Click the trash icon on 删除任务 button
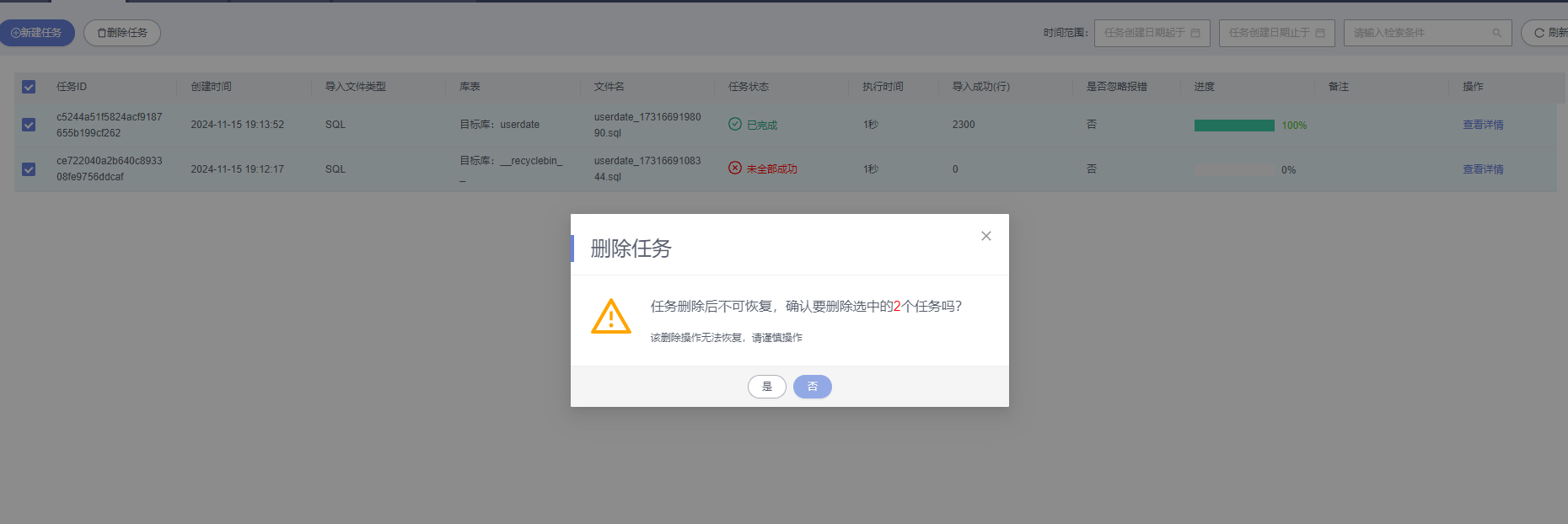The height and width of the screenshot is (524, 1568). [x=102, y=33]
